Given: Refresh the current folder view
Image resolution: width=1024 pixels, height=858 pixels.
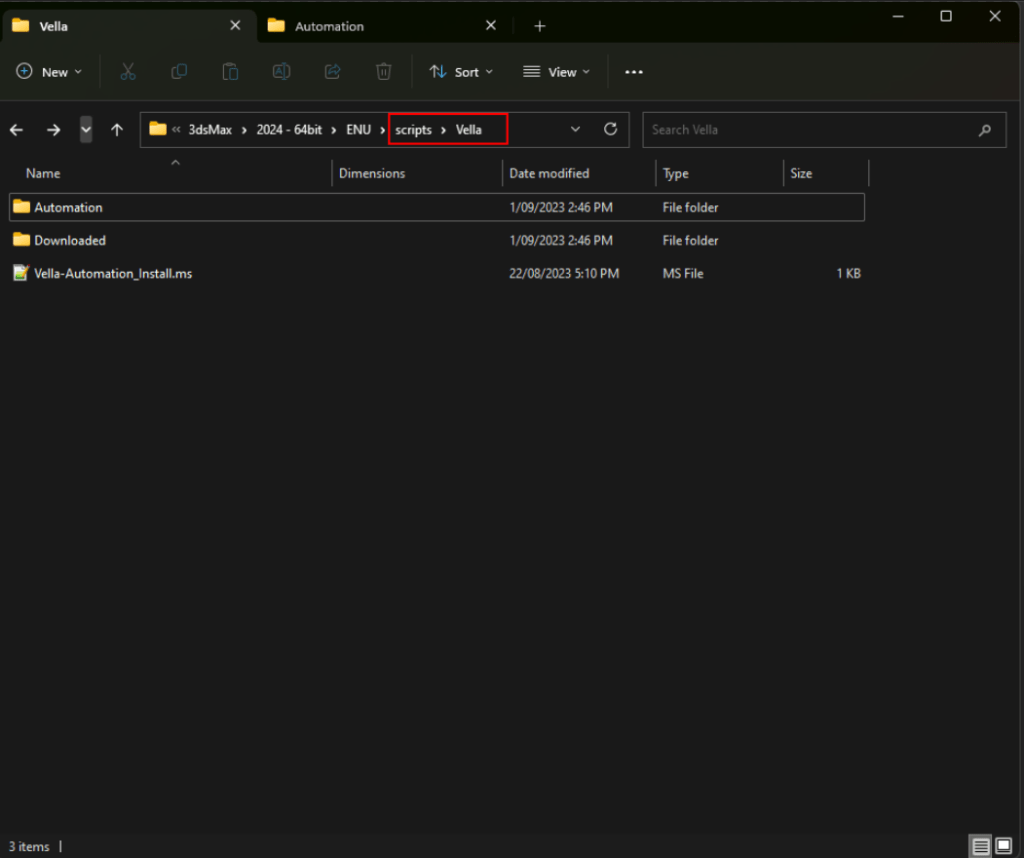Looking at the screenshot, I should [x=610, y=129].
